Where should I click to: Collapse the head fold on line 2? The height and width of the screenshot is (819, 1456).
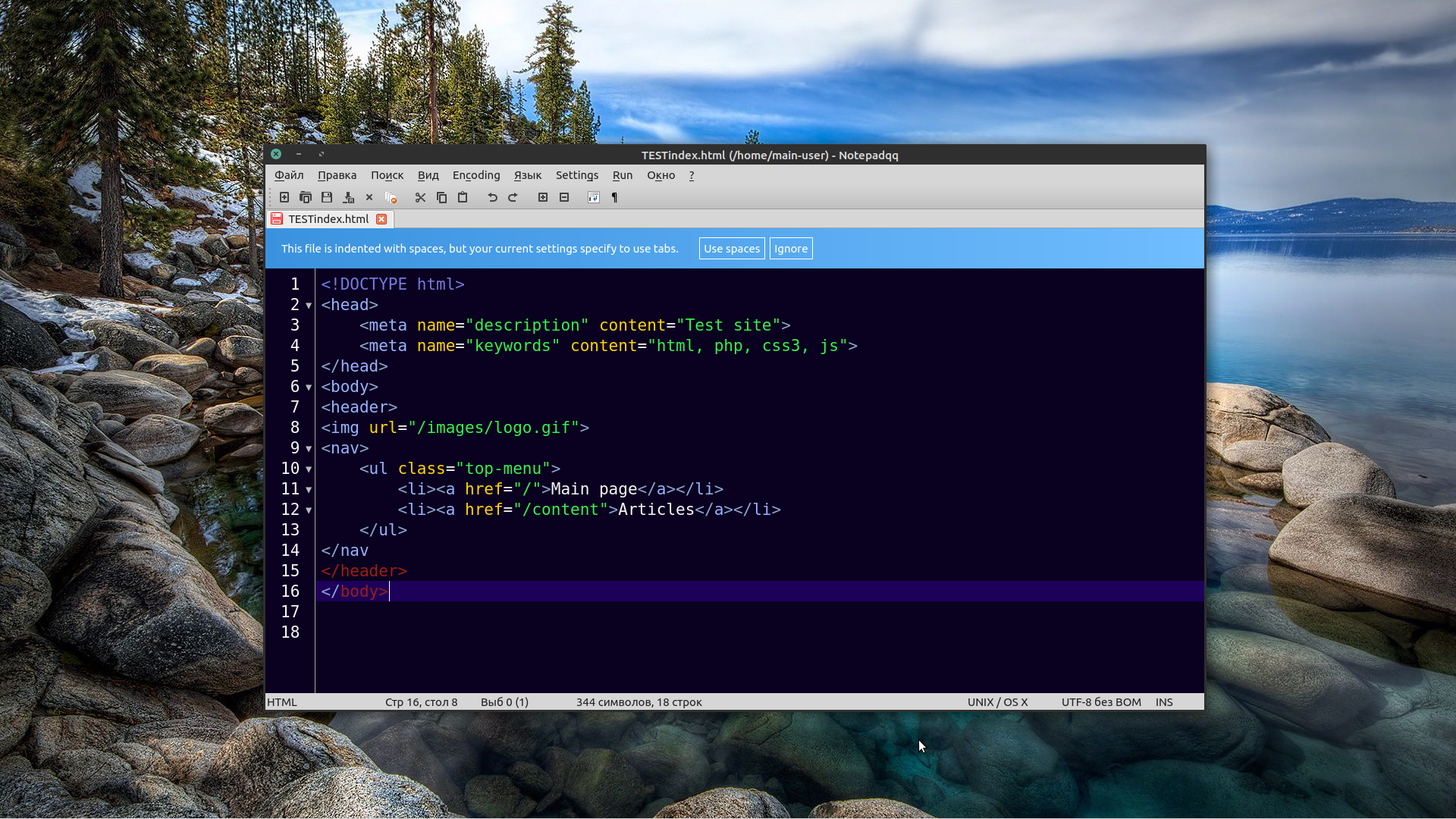click(x=309, y=306)
